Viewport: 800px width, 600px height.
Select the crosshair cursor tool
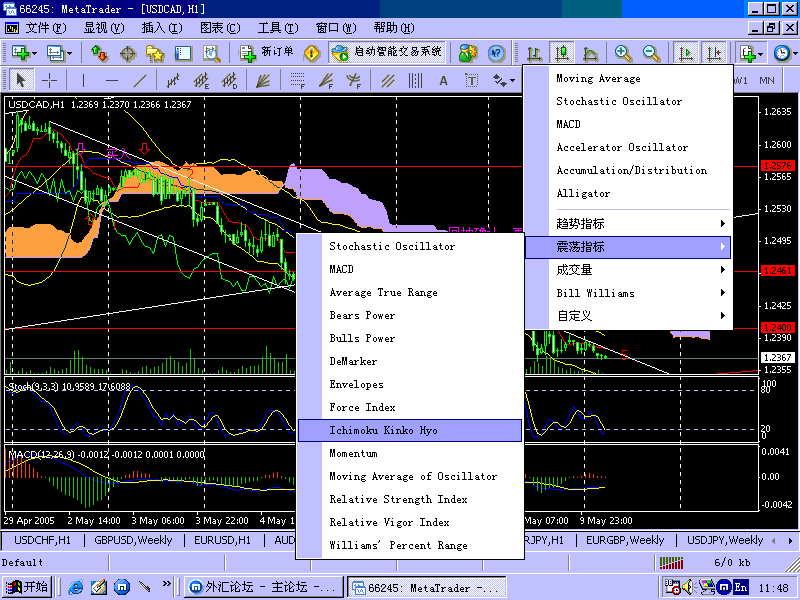tap(49, 80)
